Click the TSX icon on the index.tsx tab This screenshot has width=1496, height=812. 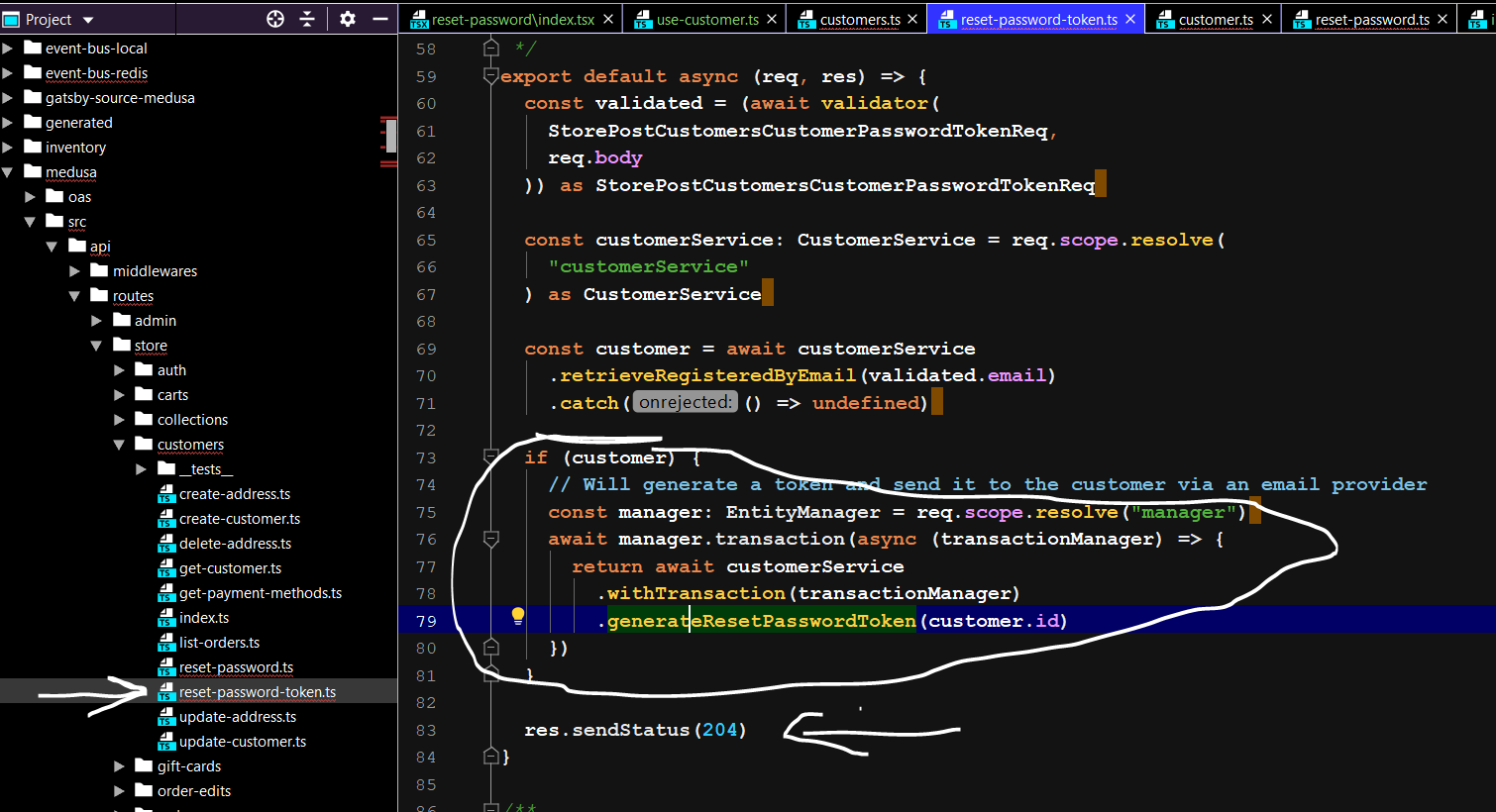pos(420,18)
